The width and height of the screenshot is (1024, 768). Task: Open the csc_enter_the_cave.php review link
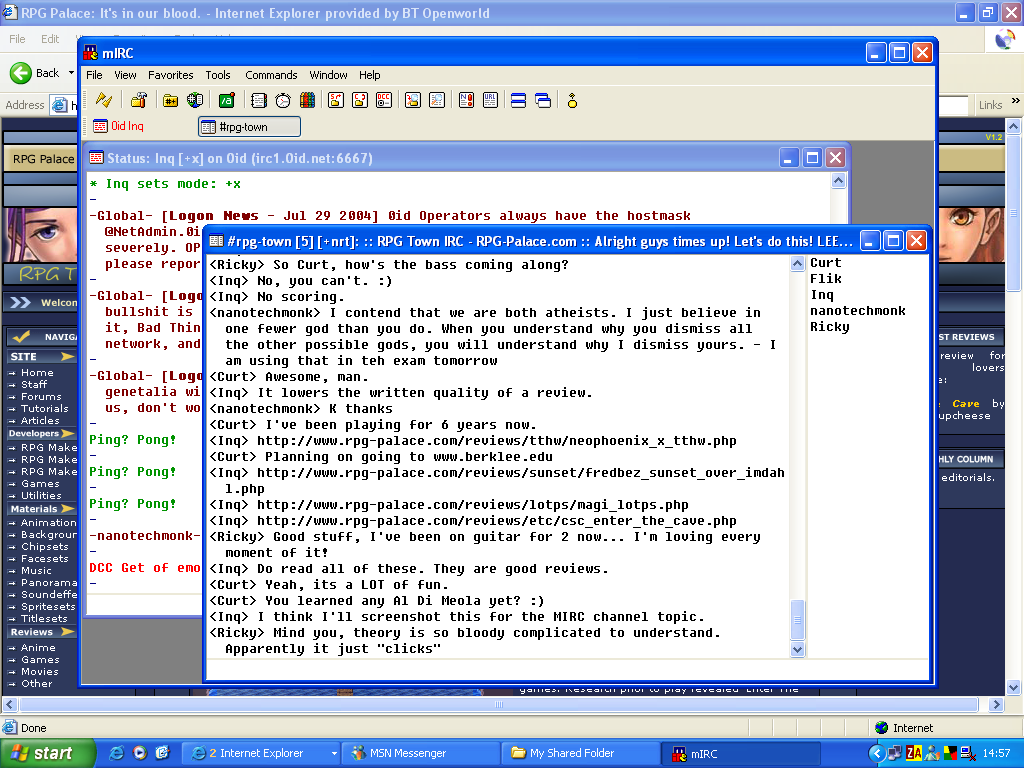click(x=496, y=521)
